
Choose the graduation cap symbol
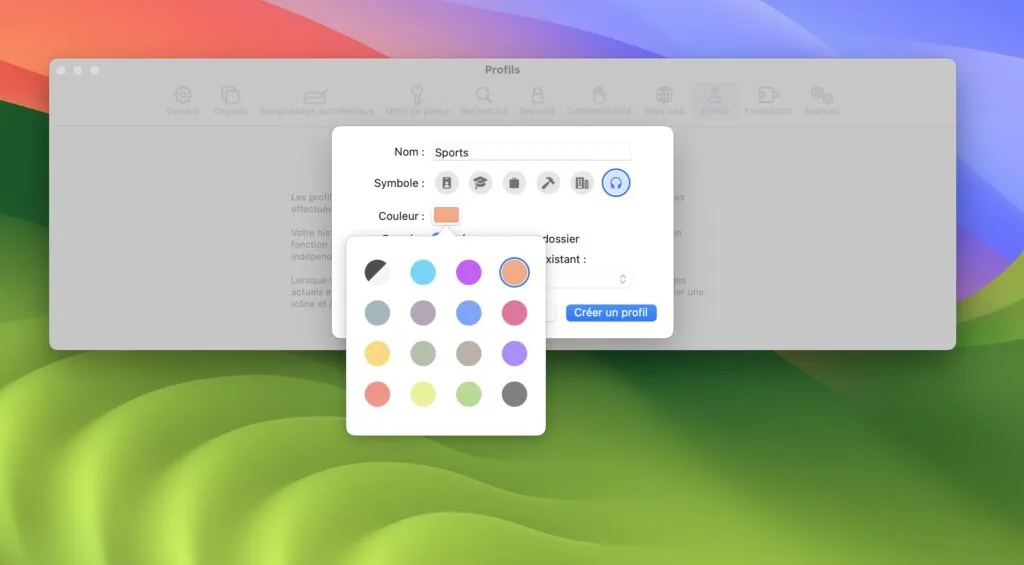pyautogui.click(x=481, y=183)
